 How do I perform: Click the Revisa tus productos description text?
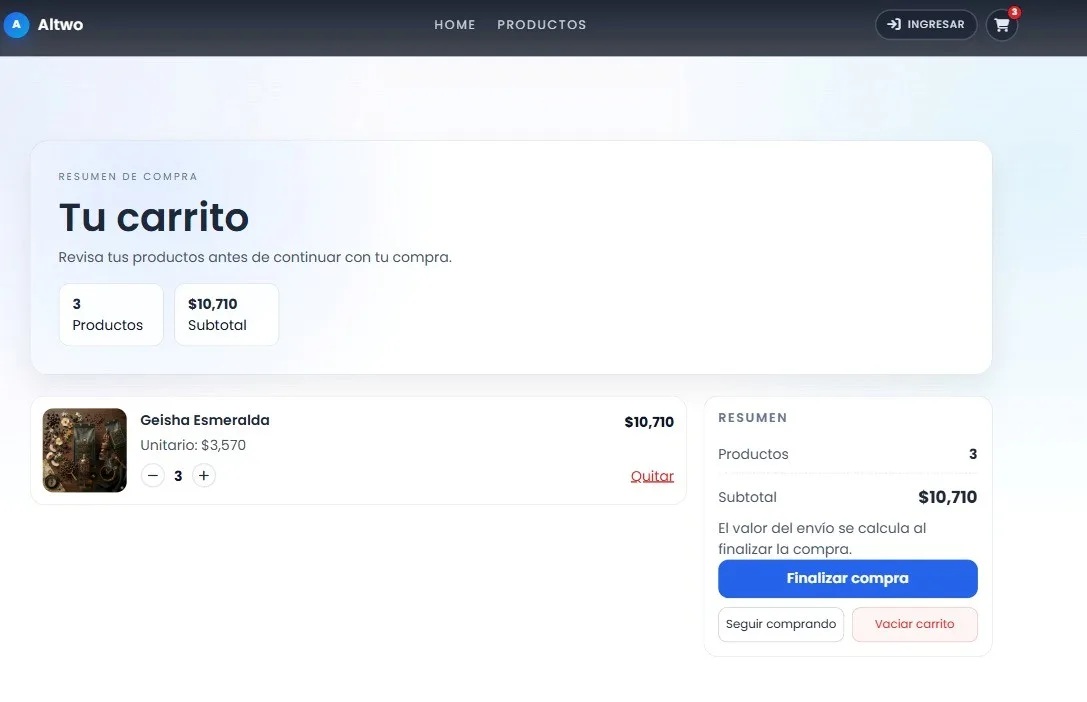(255, 257)
